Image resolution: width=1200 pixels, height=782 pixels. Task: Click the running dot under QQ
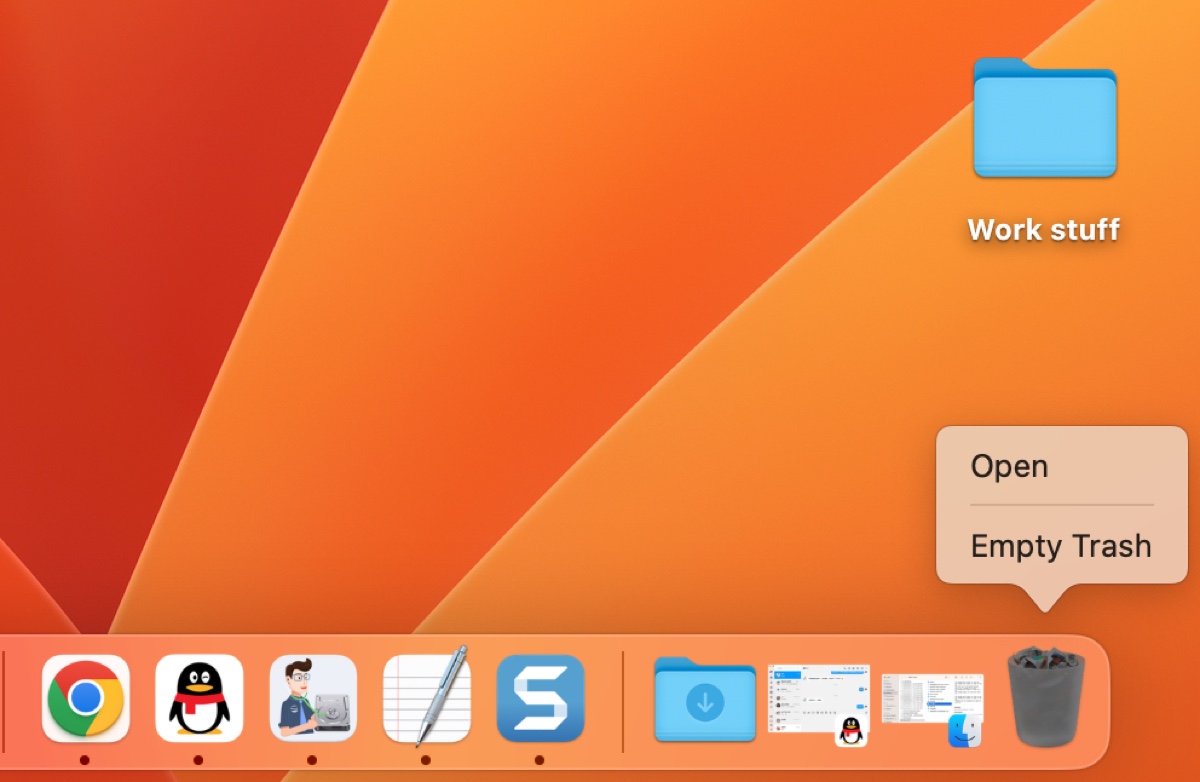[199, 760]
